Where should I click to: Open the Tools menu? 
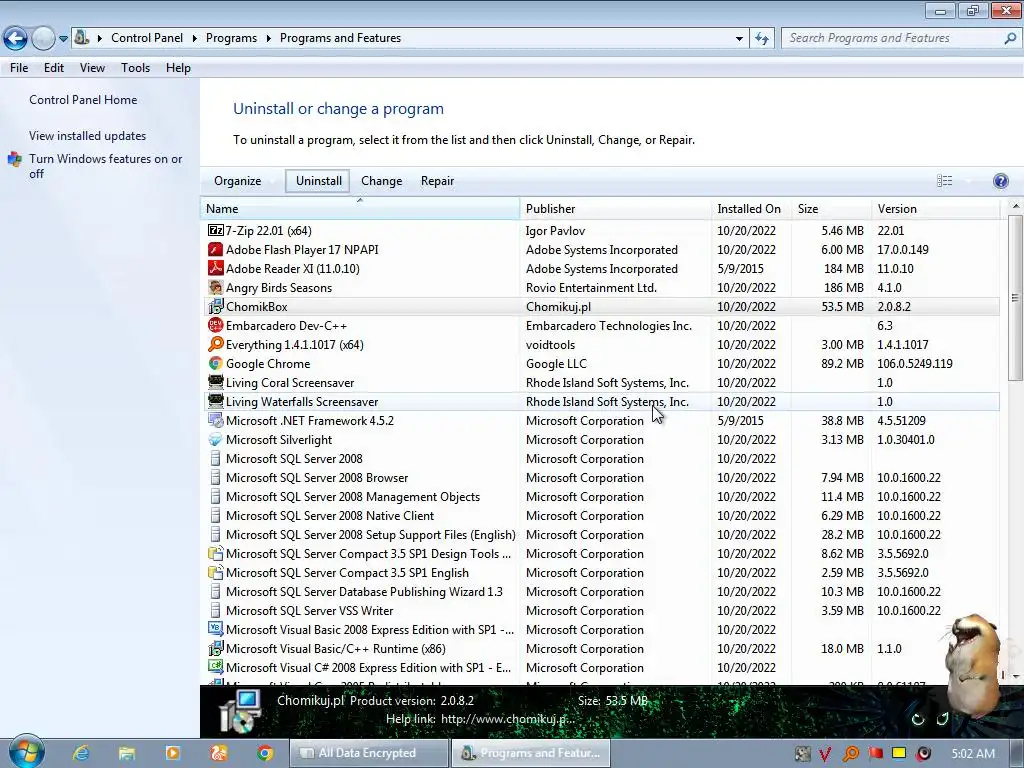(135, 68)
